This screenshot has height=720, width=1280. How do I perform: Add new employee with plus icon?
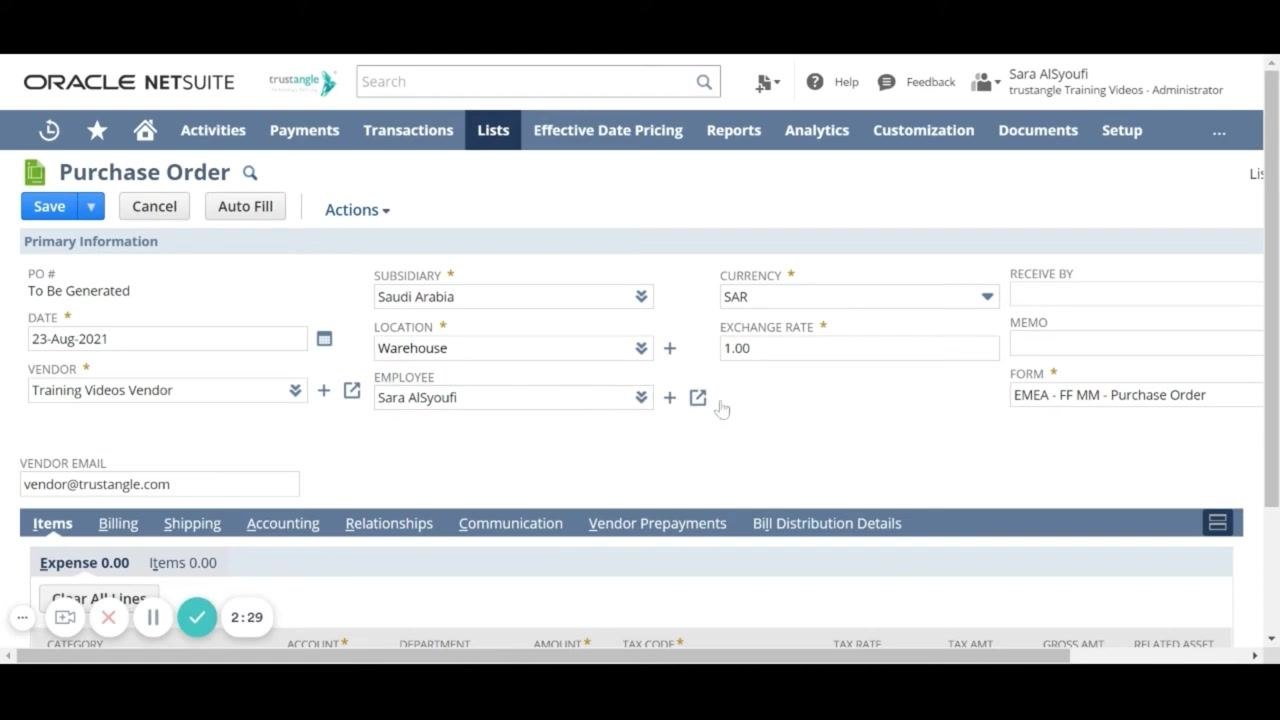pyautogui.click(x=670, y=398)
